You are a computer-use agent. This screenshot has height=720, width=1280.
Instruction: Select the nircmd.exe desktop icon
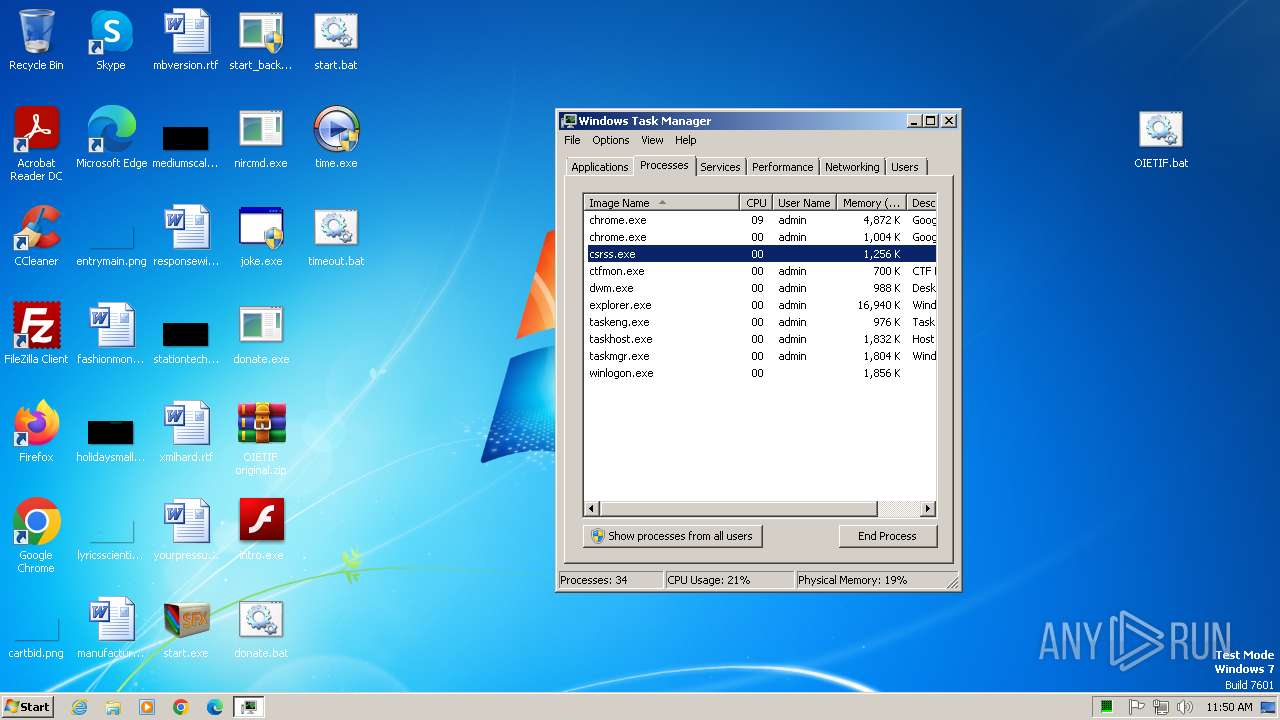(261, 138)
